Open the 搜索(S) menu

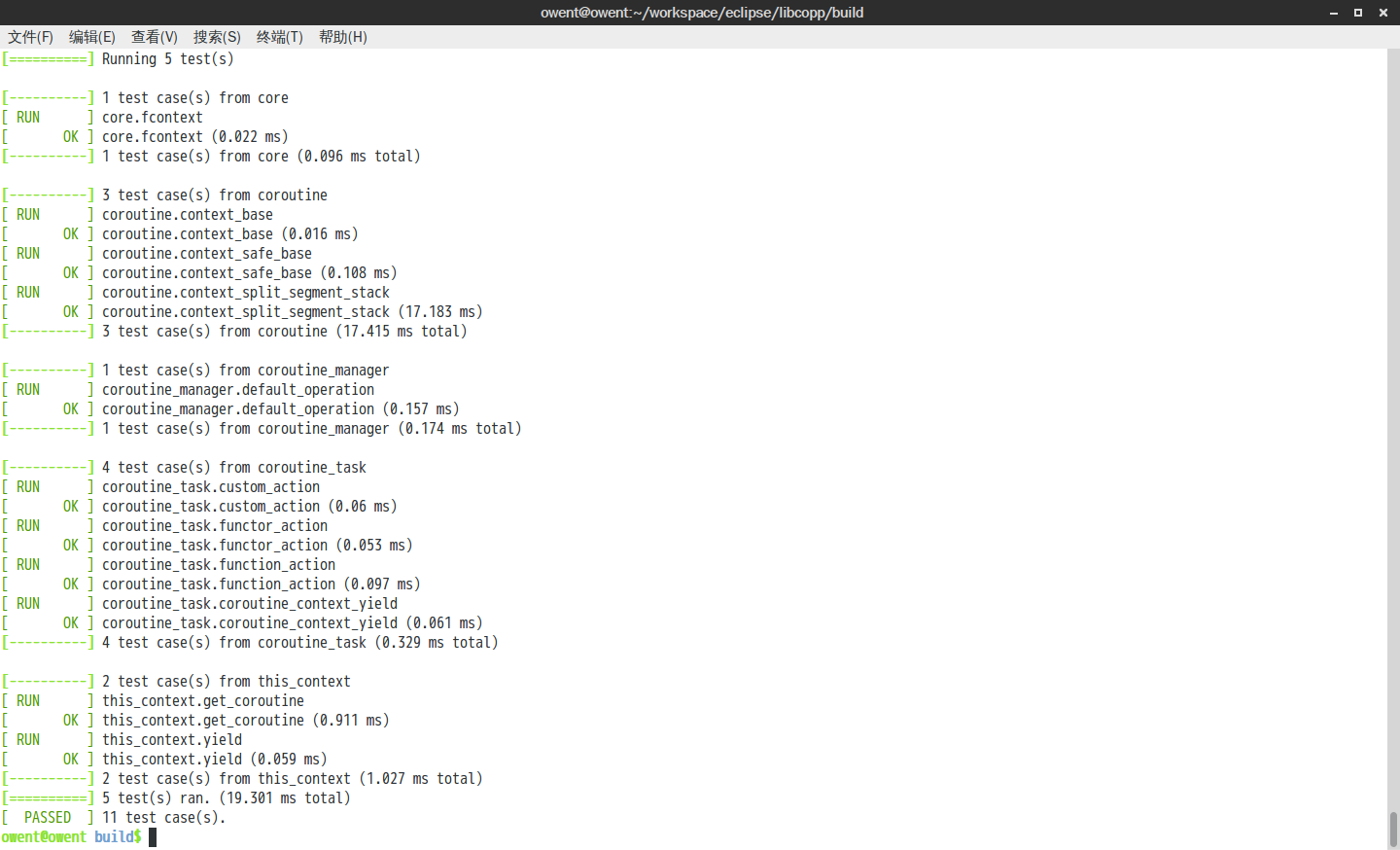coord(216,37)
